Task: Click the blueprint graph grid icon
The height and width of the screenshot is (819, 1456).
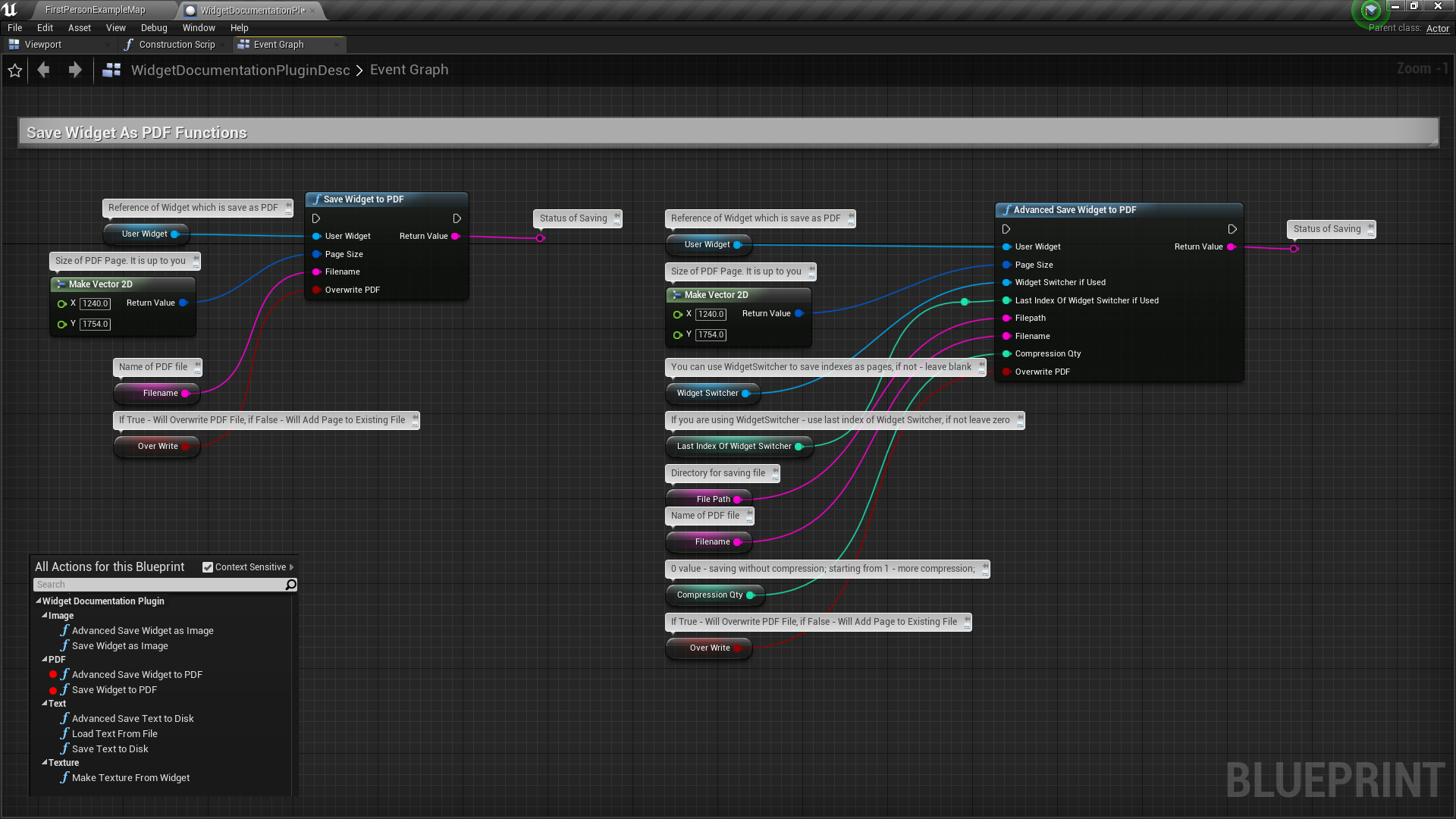Action: (x=111, y=70)
